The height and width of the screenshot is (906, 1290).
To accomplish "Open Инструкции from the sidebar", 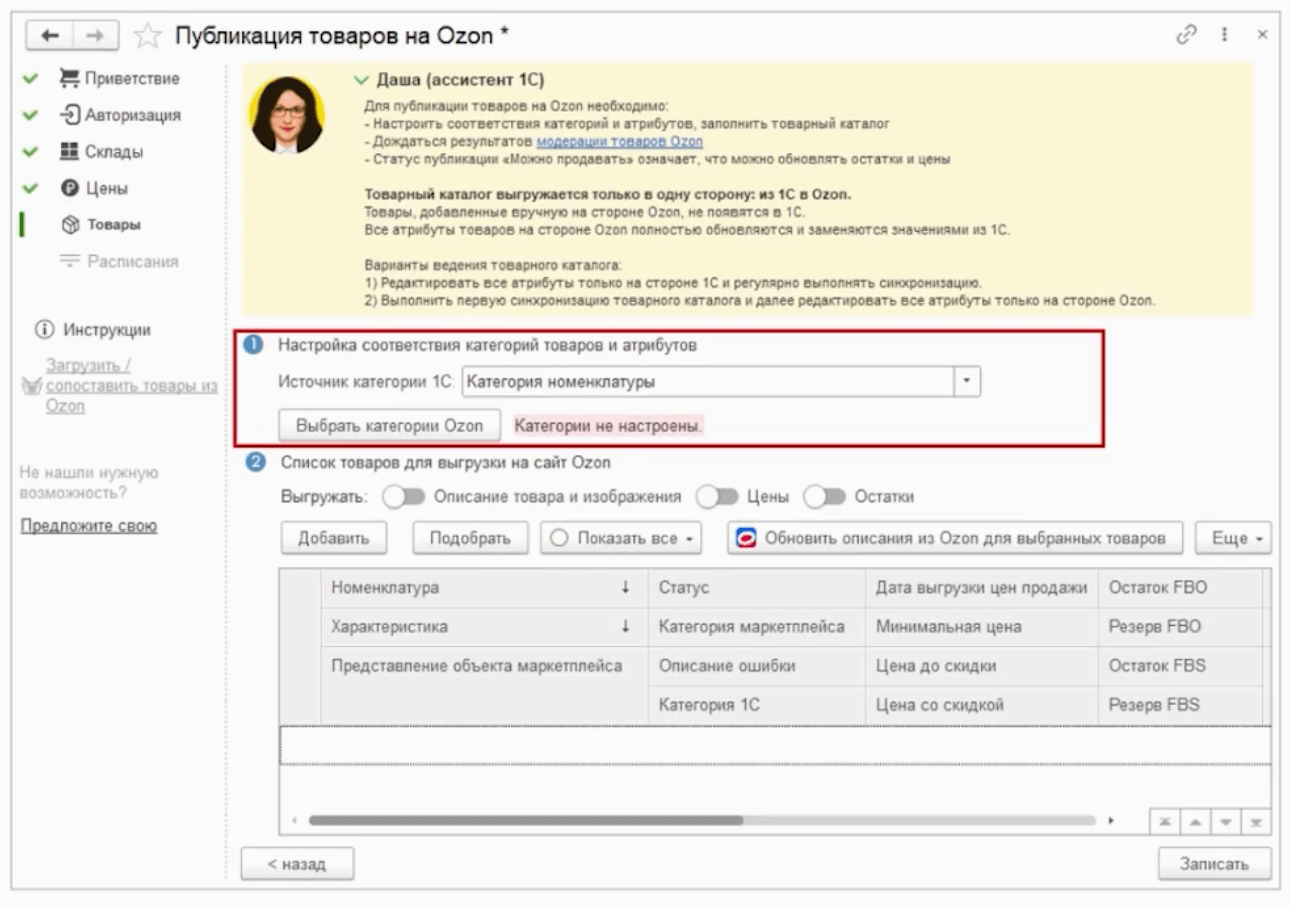I will 107,330.
